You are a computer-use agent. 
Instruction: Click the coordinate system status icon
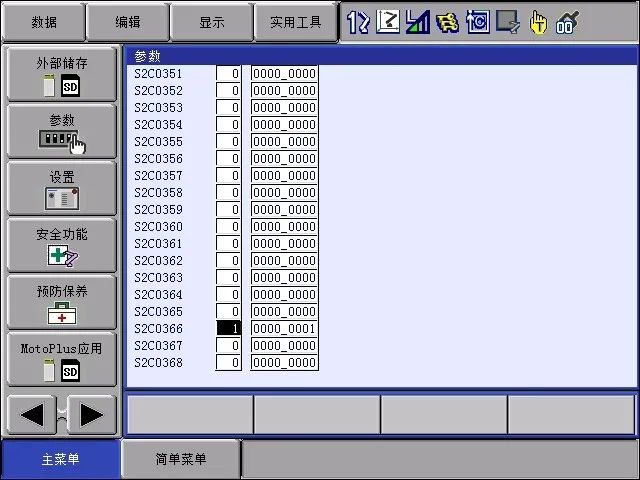(388, 22)
